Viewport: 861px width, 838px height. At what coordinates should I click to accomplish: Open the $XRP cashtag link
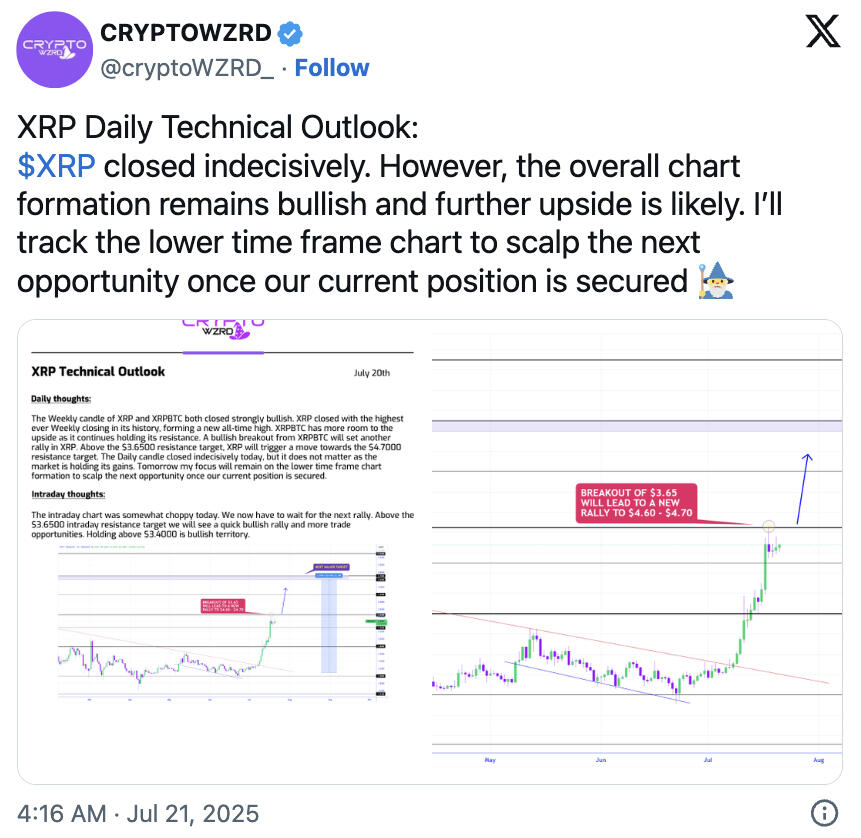56,166
